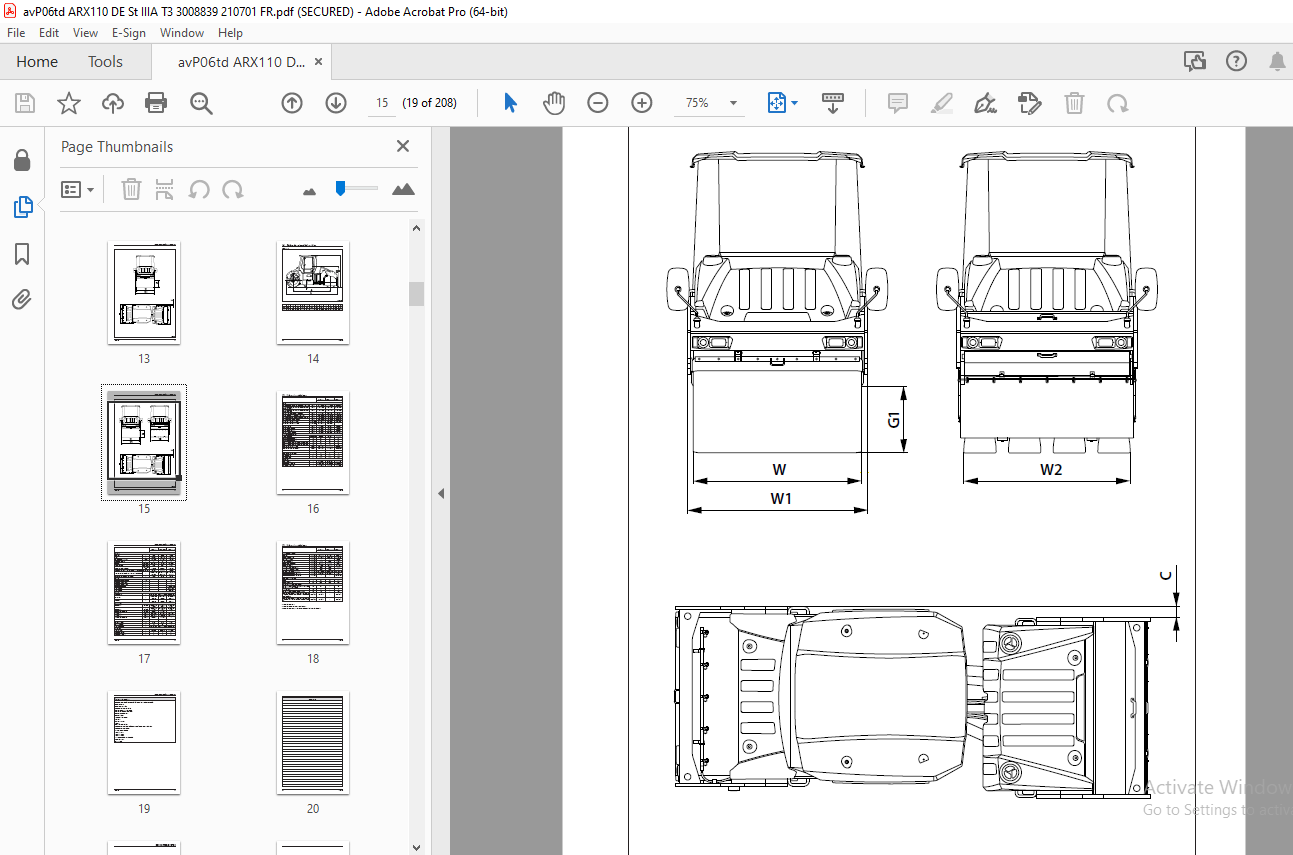Viewport: 1293px width, 855px height.
Task: Rotate pages counterclockwise in thumbnails
Action: 200,189
